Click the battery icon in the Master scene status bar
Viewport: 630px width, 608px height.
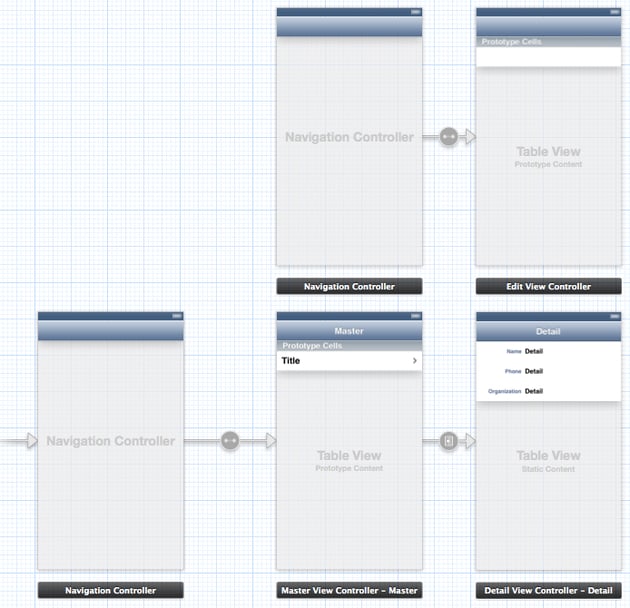[x=415, y=316]
